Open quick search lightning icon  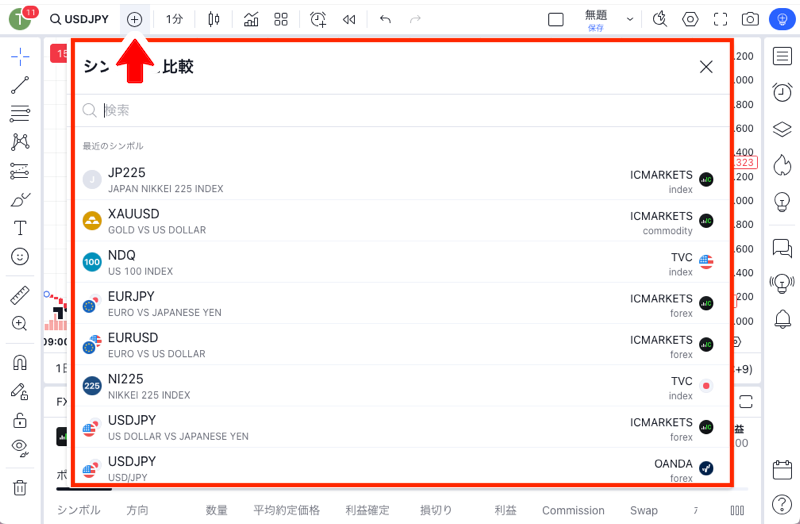click(660, 19)
